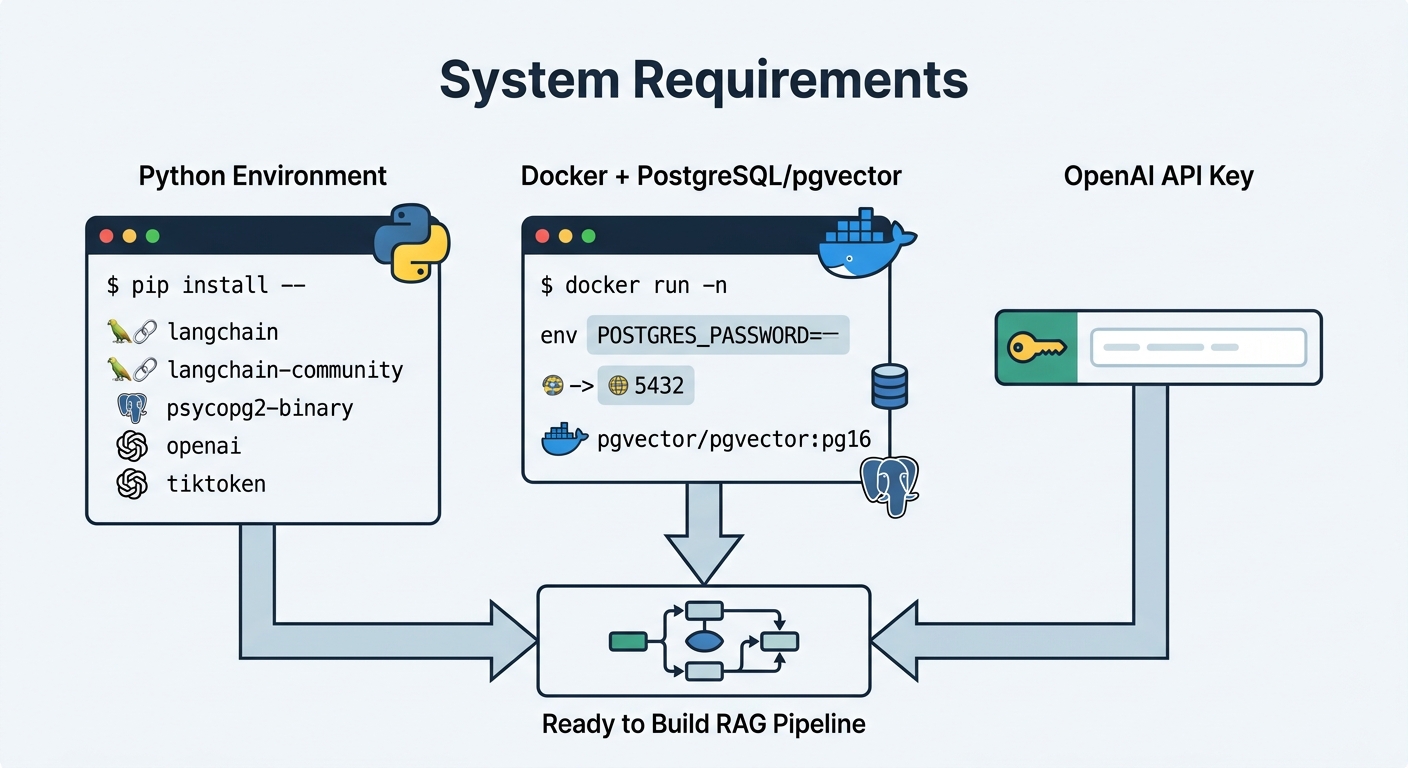Image resolution: width=1408 pixels, height=768 pixels.
Task: Click the RAG pipeline flow diagram icon
Action: point(703,641)
